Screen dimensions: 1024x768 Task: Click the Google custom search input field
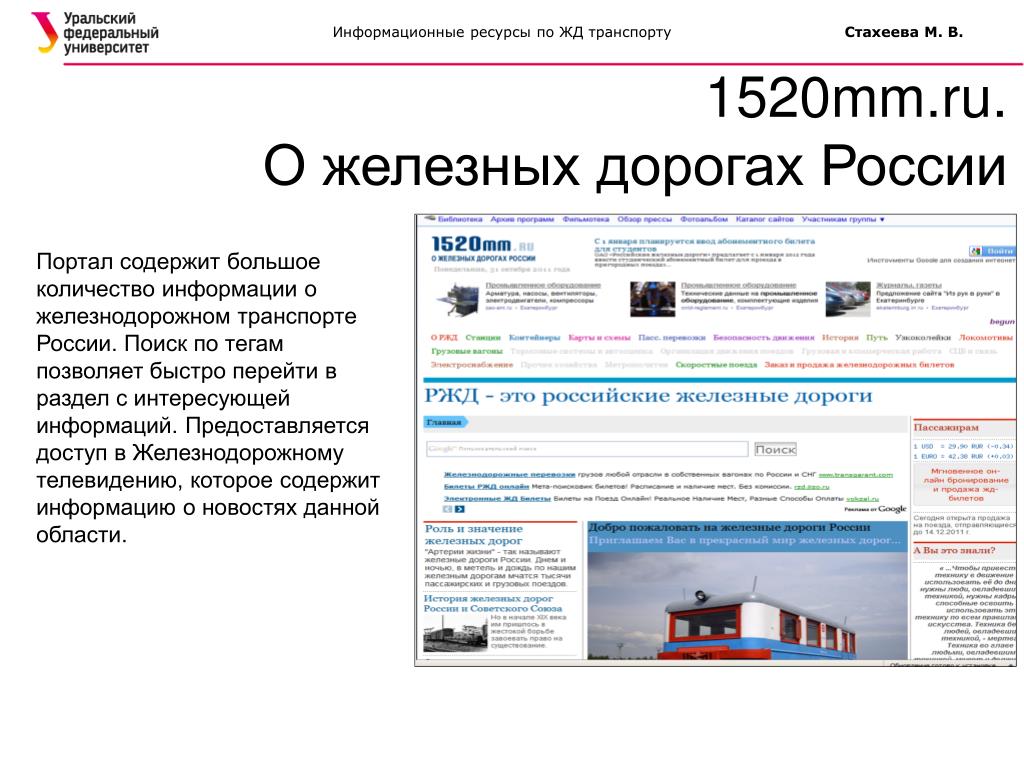[x=587, y=449]
